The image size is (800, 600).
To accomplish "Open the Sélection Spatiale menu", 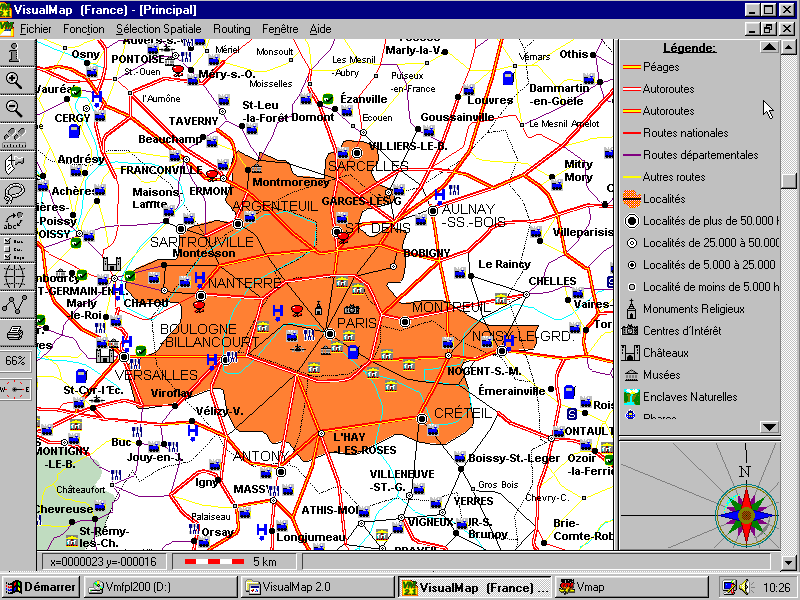I will [159, 29].
